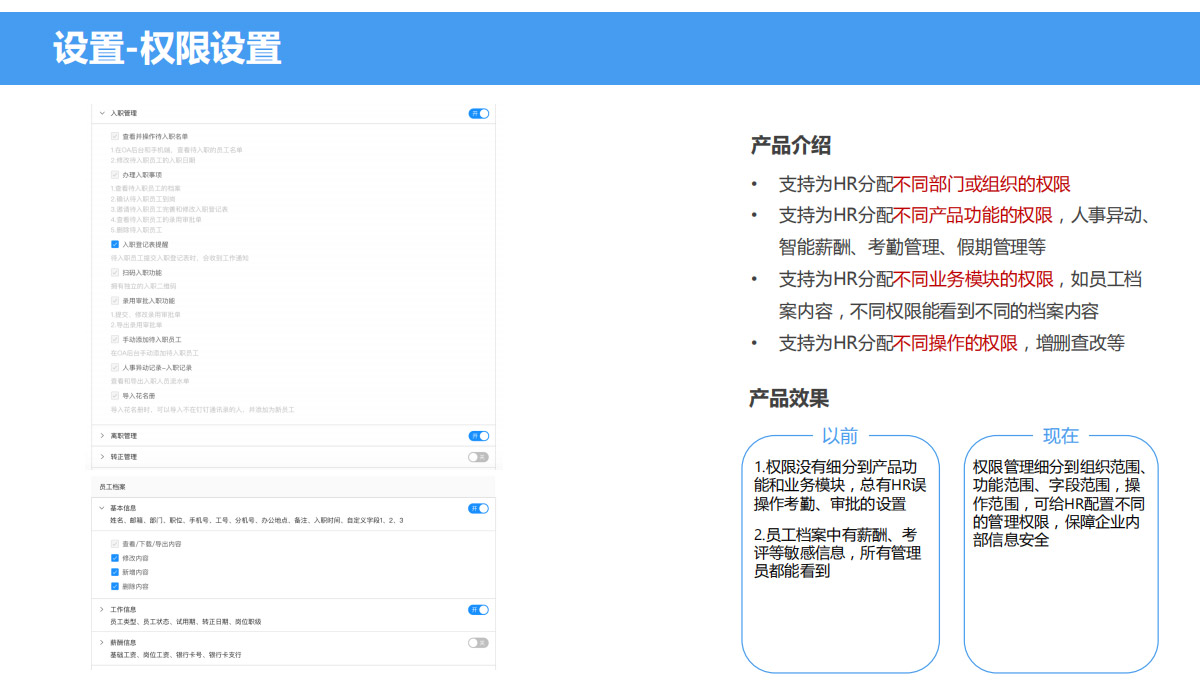Click the 查看/下载/导出内容 checkbox
1200x693 pixels.
pyautogui.click(x=115, y=544)
